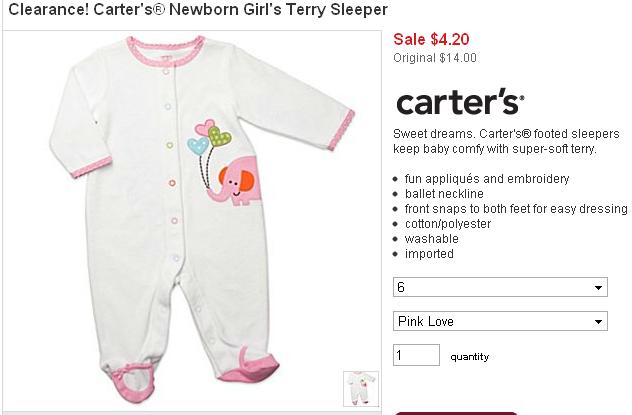Expand the Pink Love color dropdown

coord(500,321)
